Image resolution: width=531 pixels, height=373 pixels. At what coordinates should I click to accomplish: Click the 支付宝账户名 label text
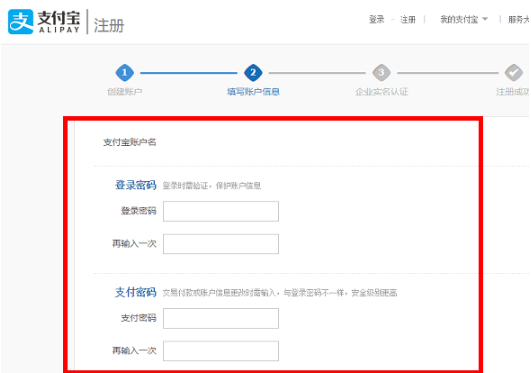pos(129,142)
